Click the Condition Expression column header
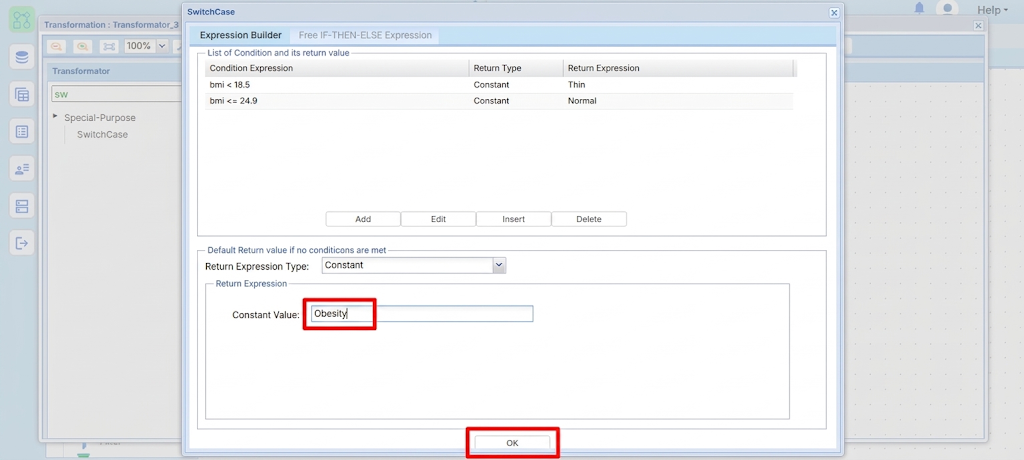 [337, 68]
